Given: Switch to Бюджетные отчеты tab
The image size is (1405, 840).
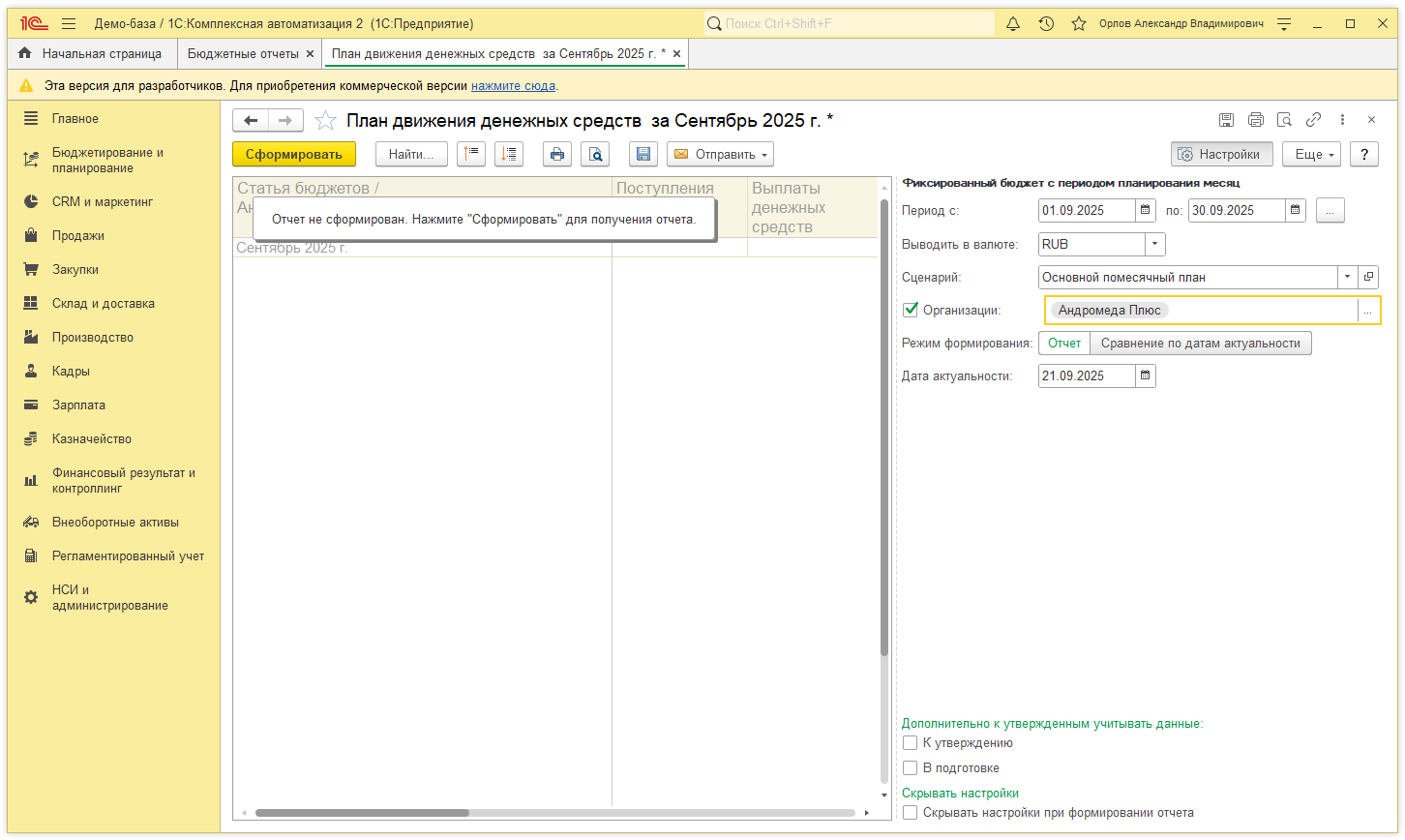Looking at the screenshot, I should (243, 54).
